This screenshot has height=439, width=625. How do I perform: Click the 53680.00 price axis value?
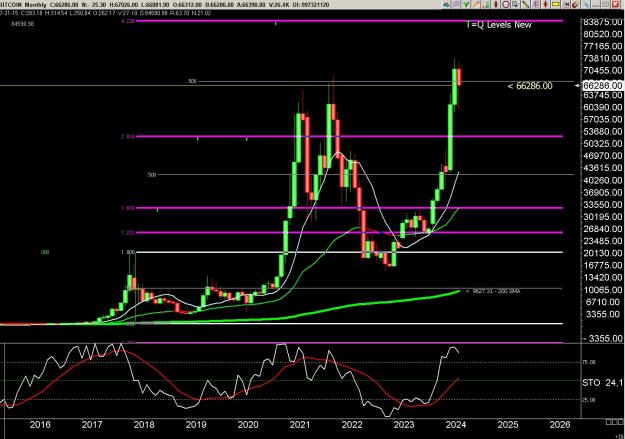[x=602, y=132]
